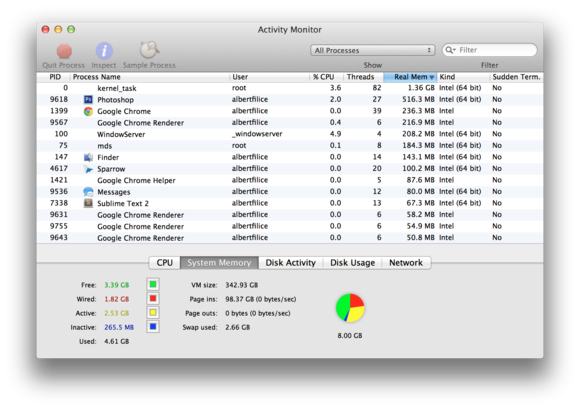Select the mds process row

pyautogui.click(x=290, y=145)
